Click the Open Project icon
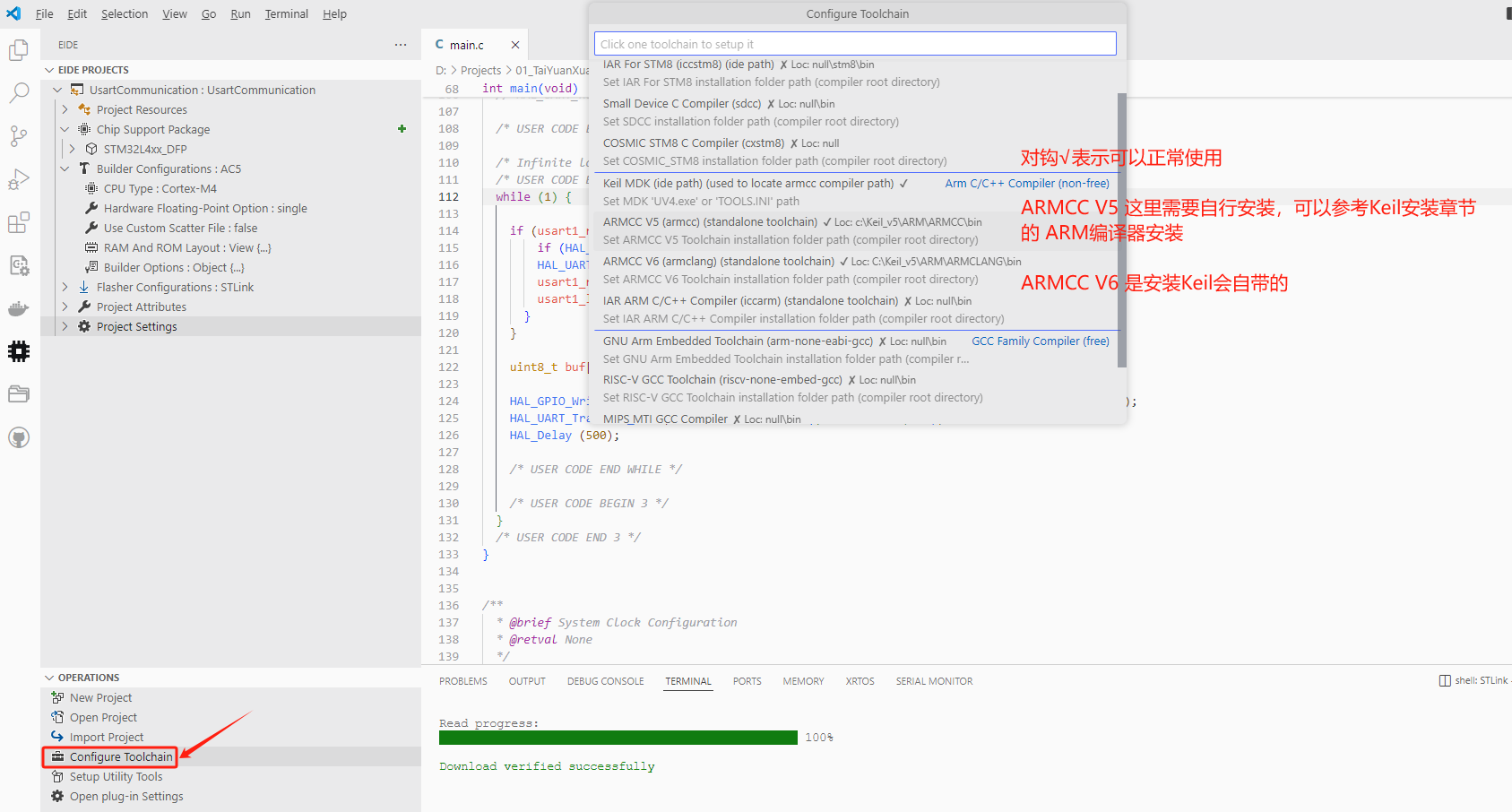 coord(57,717)
